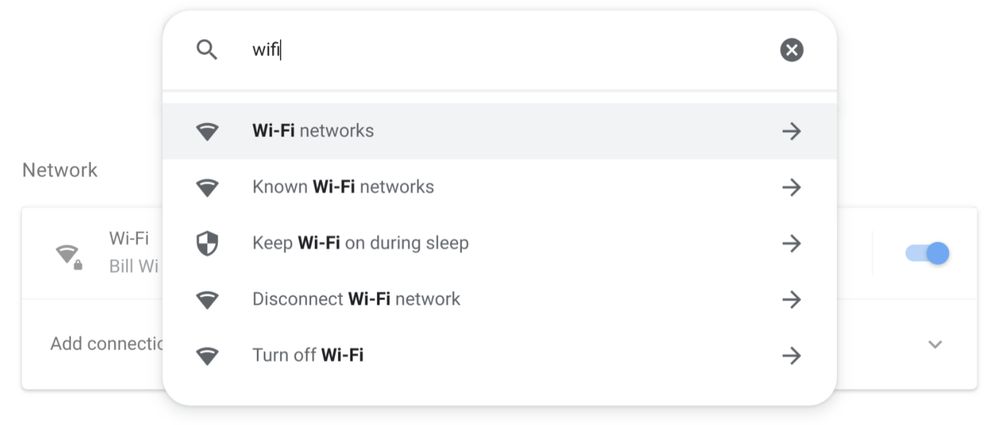Image resolution: width=1000 pixels, height=425 pixels.
Task: Click the Wi-Fi icon beside Known Wi-Fi networks
Action: (207, 187)
